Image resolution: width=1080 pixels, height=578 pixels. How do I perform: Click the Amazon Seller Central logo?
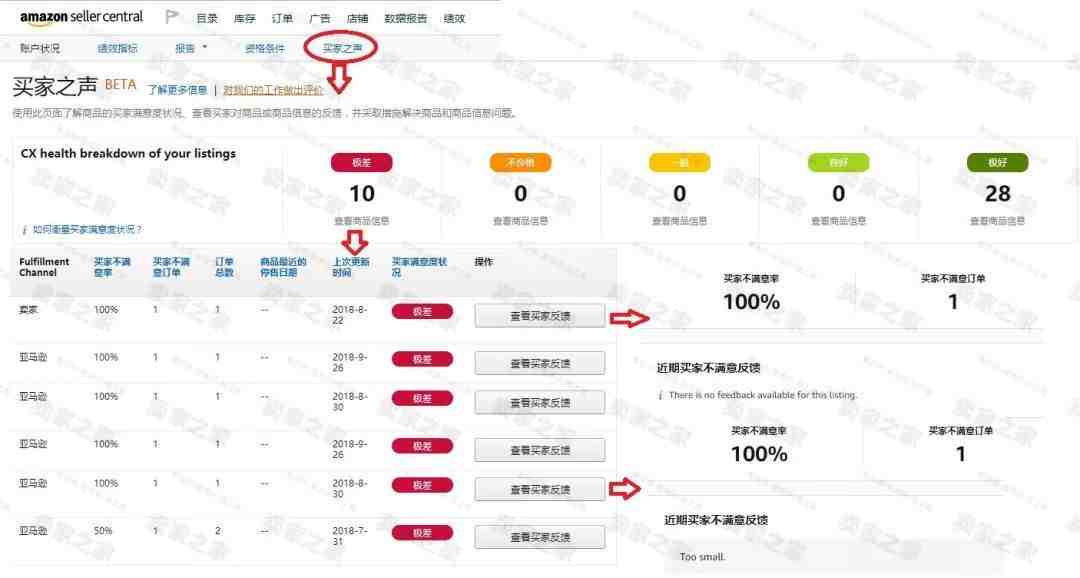(x=81, y=17)
